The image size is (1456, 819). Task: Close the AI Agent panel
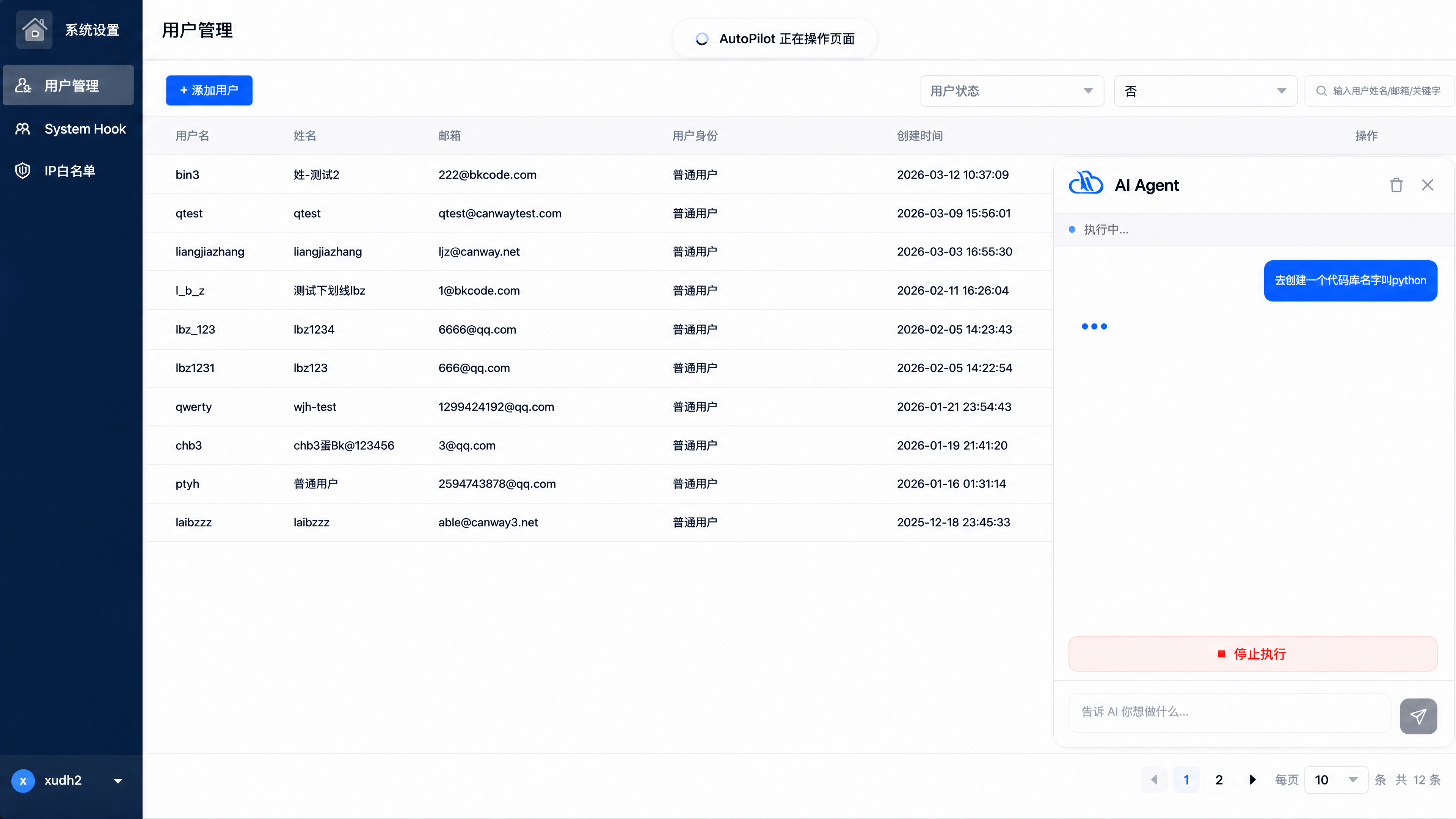1428,185
